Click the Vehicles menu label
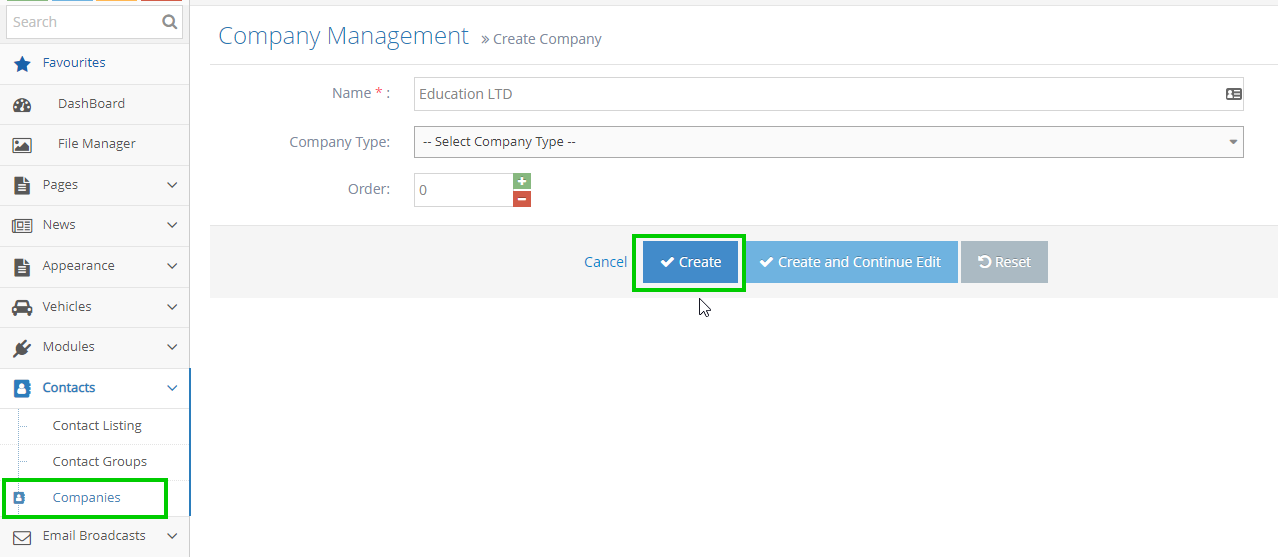Image resolution: width=1278 pixels, height=557 pixels. tap(67, 307)
